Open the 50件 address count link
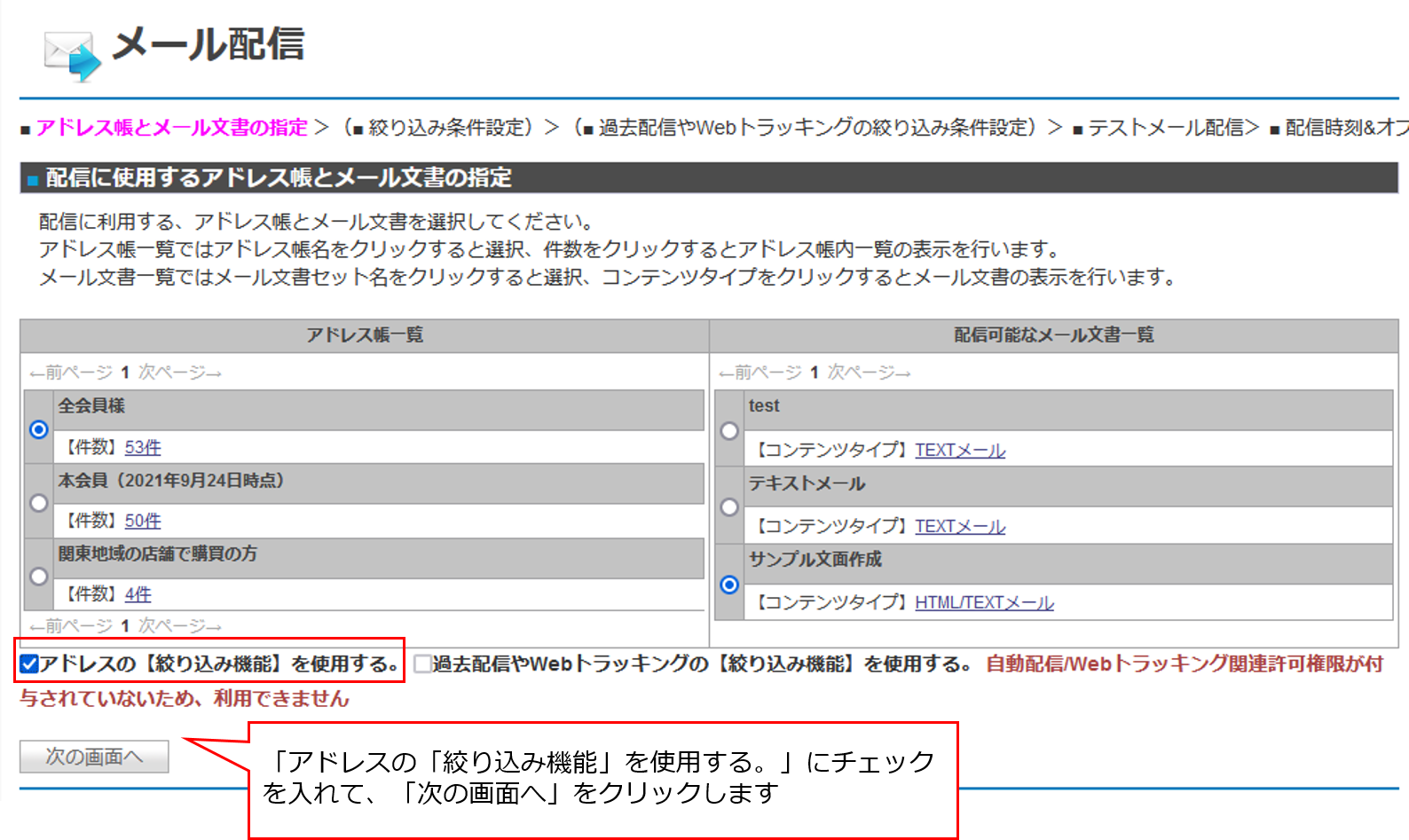 point(143,521)
